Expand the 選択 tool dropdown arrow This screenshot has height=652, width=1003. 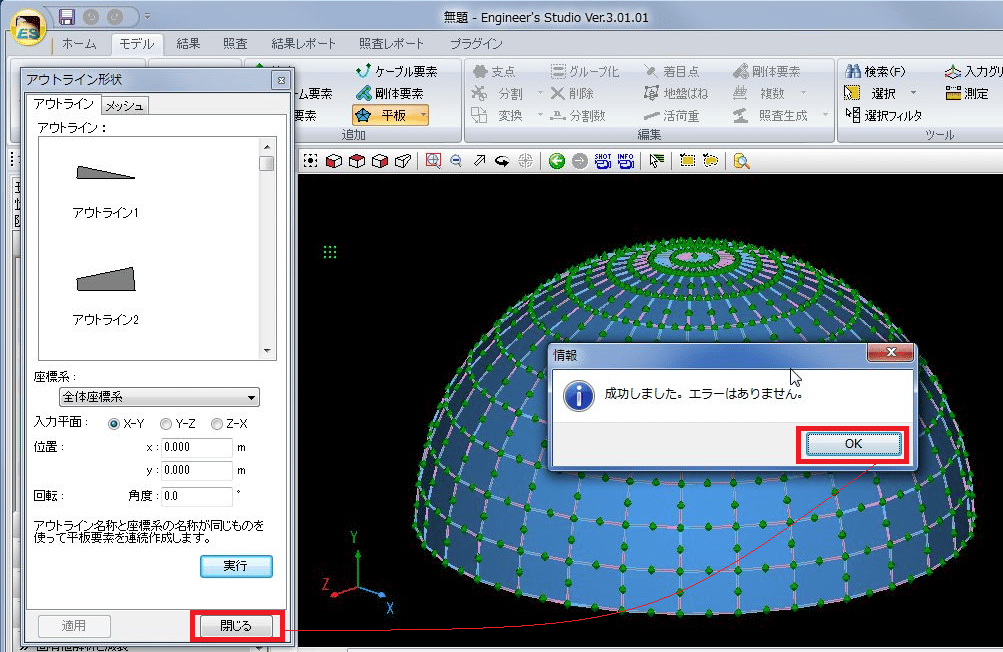tap(912, 94)
